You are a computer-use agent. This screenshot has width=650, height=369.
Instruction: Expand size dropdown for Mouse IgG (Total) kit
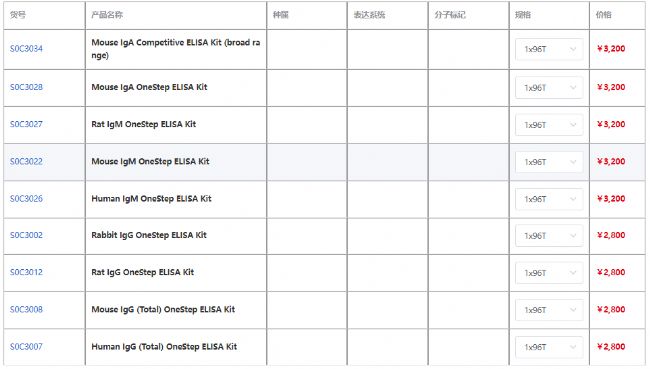point(549,310)
